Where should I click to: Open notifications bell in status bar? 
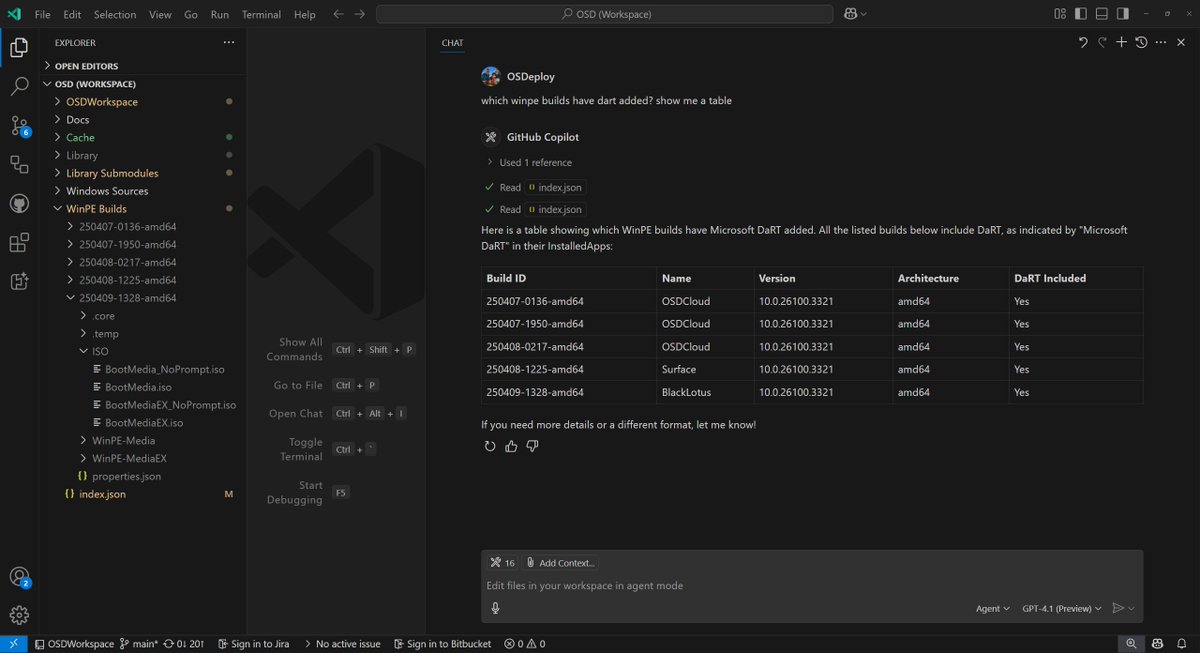[x=1183, y=644]
